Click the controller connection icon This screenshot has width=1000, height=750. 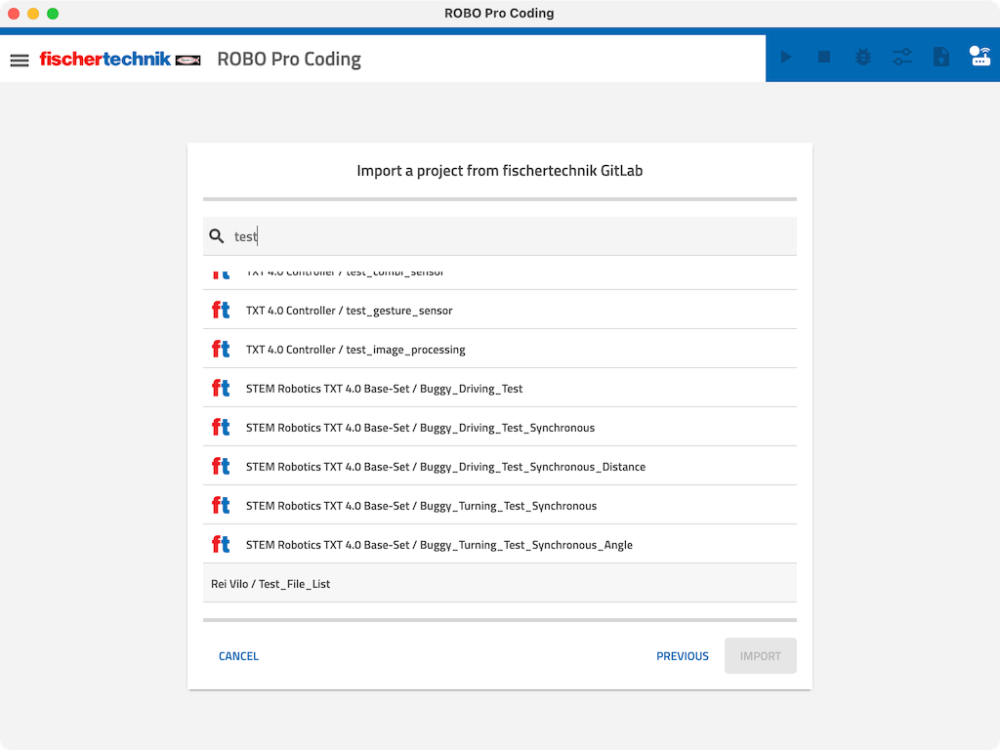click(x=980, y=57)
